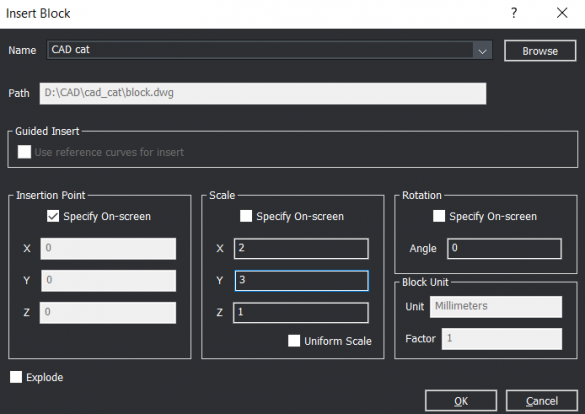Uncheck Insertion Point Specify On-screen

53,216
